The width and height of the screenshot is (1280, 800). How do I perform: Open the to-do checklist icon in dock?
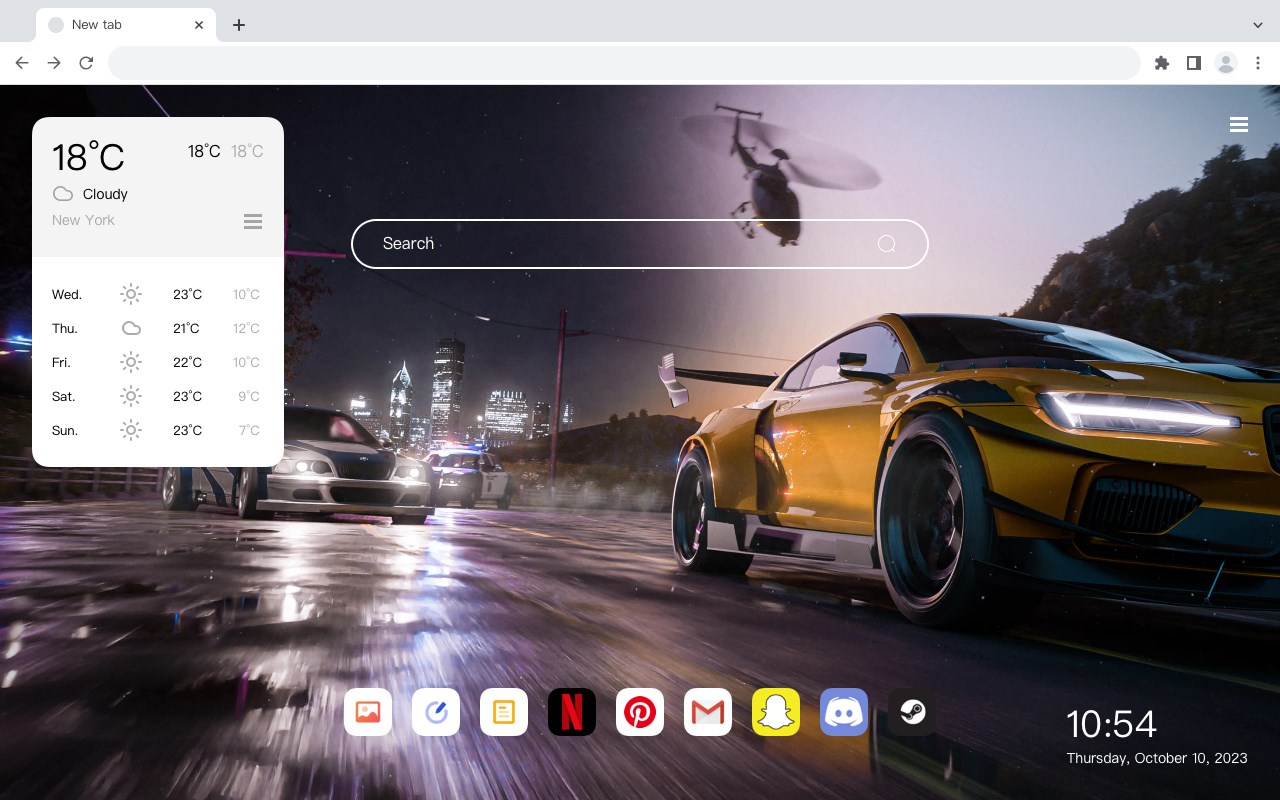436,712
